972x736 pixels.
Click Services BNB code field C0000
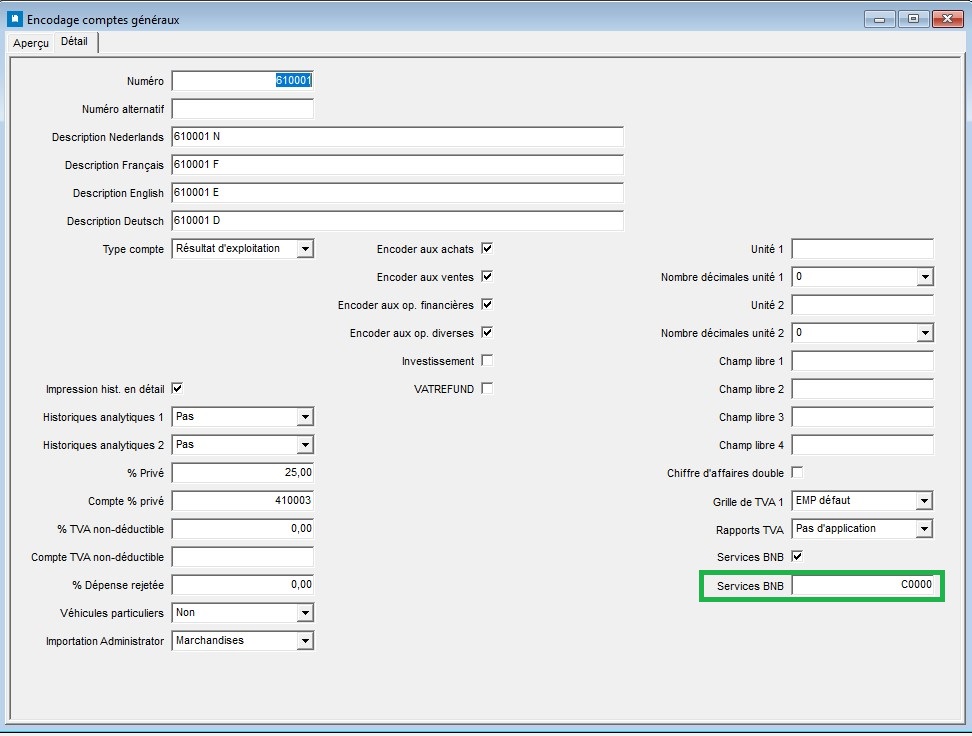[x=862, y=585]
